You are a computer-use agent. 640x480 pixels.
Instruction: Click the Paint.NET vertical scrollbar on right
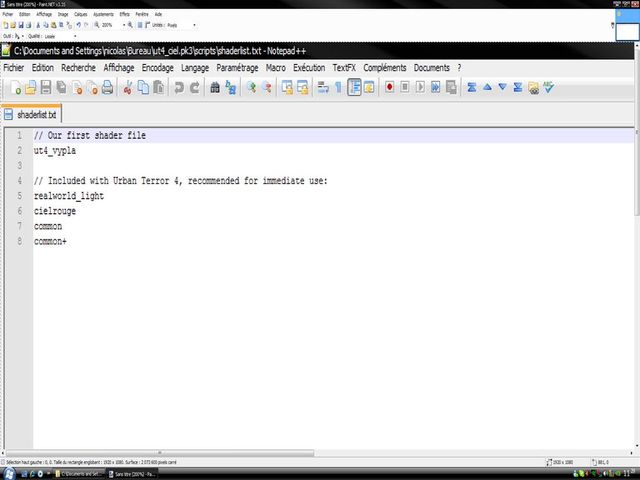[637, 131]
